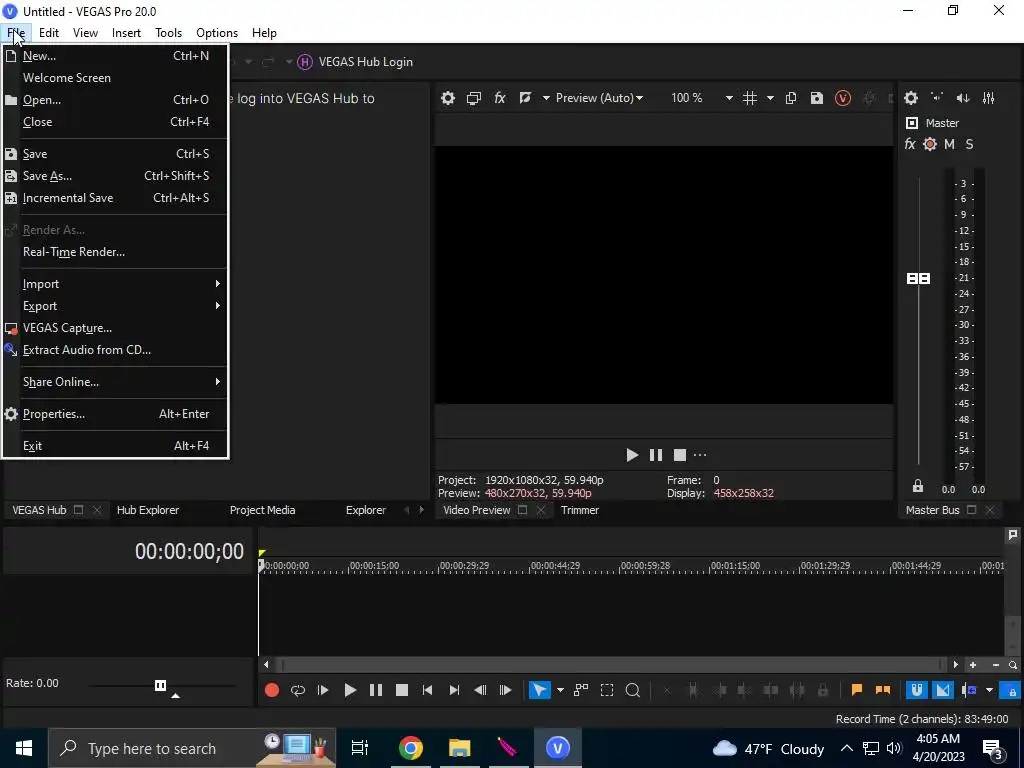Toggle split screen view icon
1024x768 pixels.
pyautogui.click(x=525, y=98)
